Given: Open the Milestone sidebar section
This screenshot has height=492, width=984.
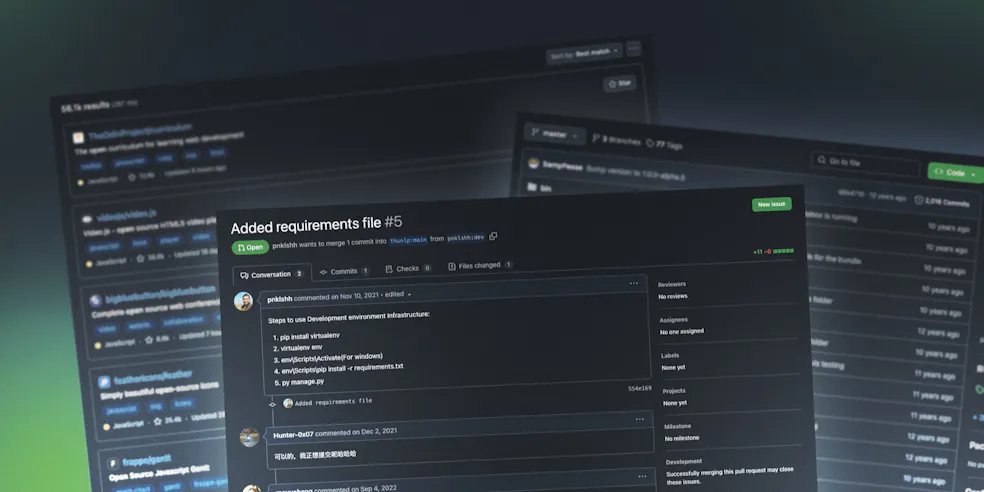Looking at the screenshot, I should 678,426.
